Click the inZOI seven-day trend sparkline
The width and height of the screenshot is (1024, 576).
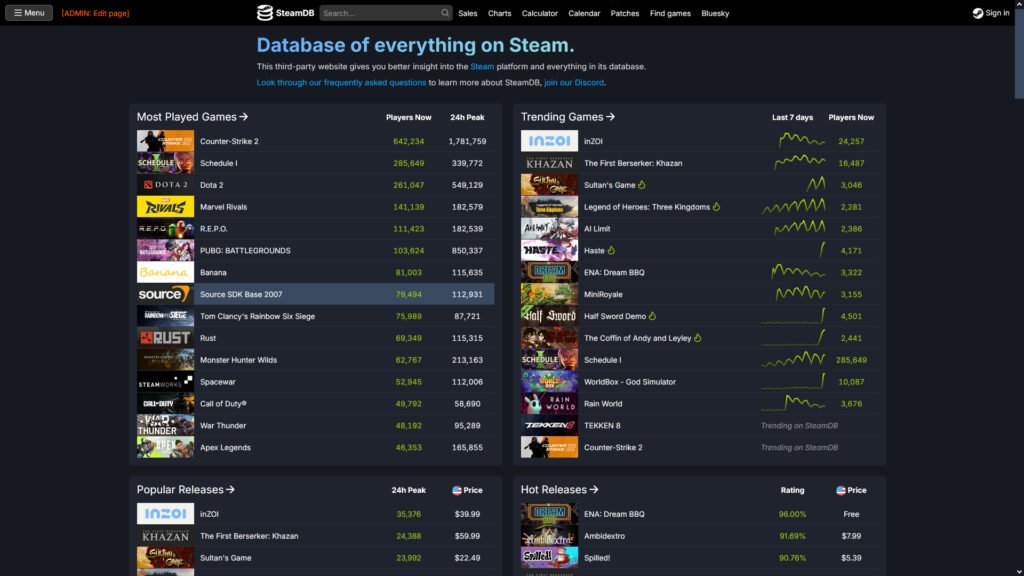tap(801, 140)
